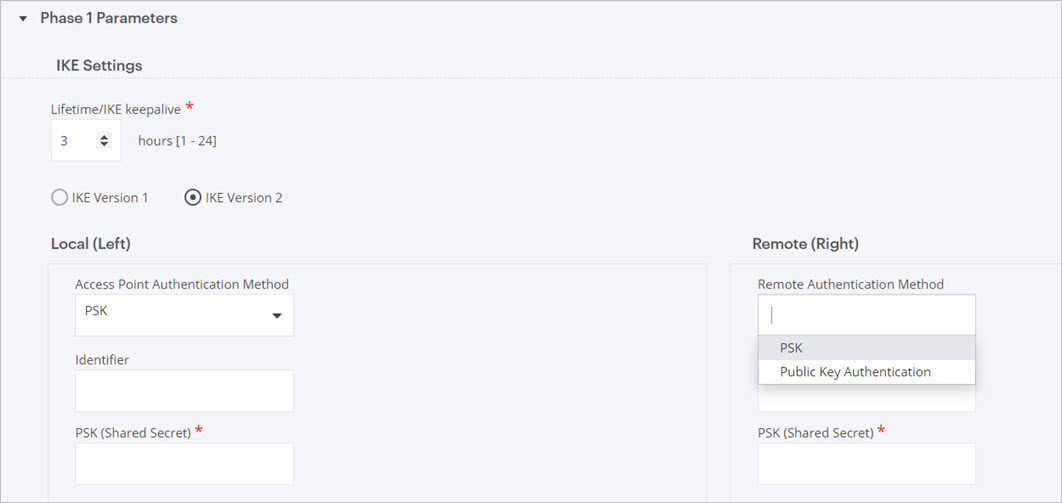Collapse the Phase 1 Parameters triangle

tap(23, 19)
